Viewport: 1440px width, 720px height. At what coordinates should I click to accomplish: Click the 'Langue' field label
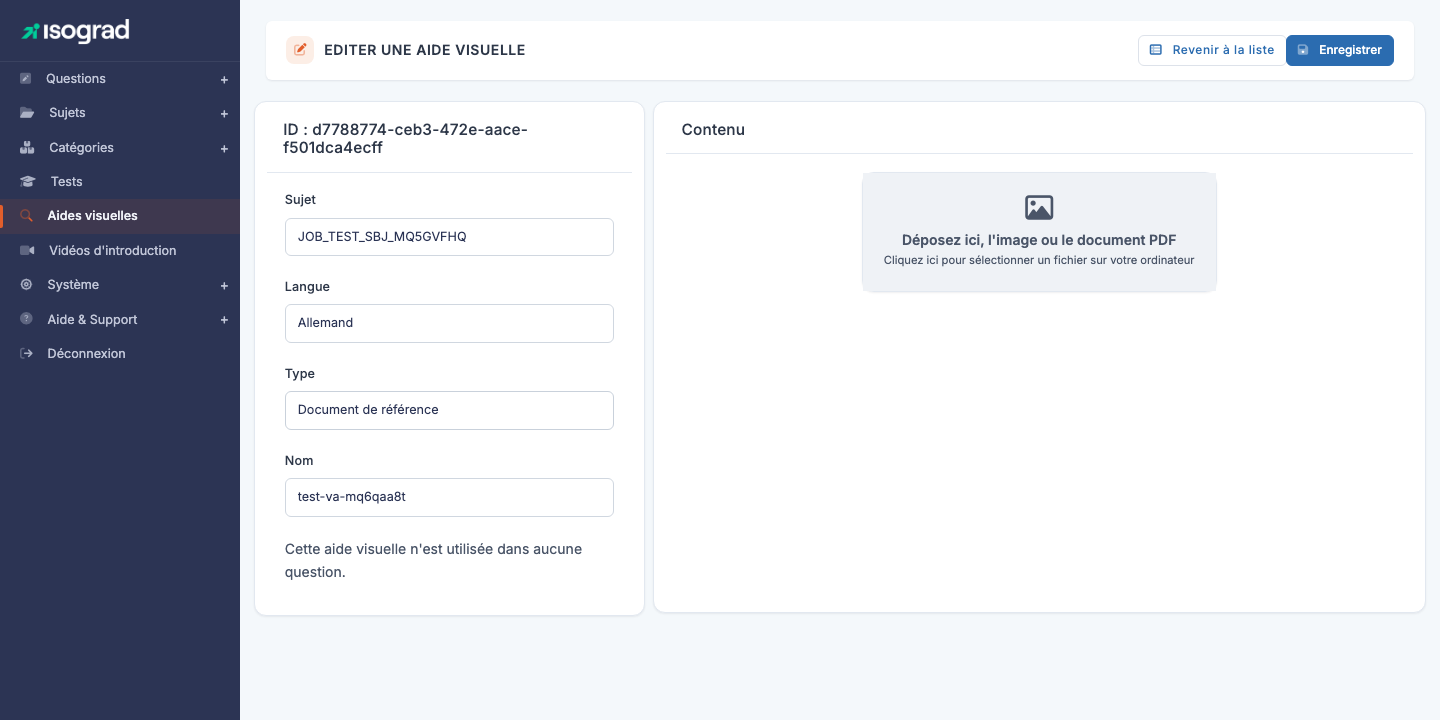pos(307,287)
